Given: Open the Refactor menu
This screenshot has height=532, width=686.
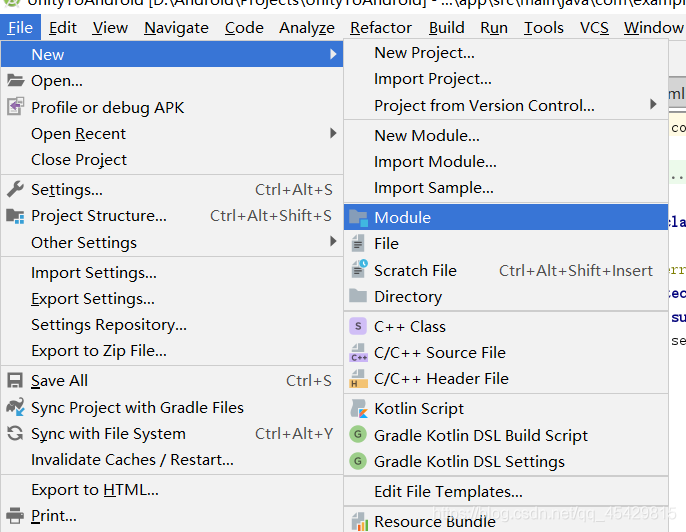Looking at the screenshot, I should click(380, 28).
